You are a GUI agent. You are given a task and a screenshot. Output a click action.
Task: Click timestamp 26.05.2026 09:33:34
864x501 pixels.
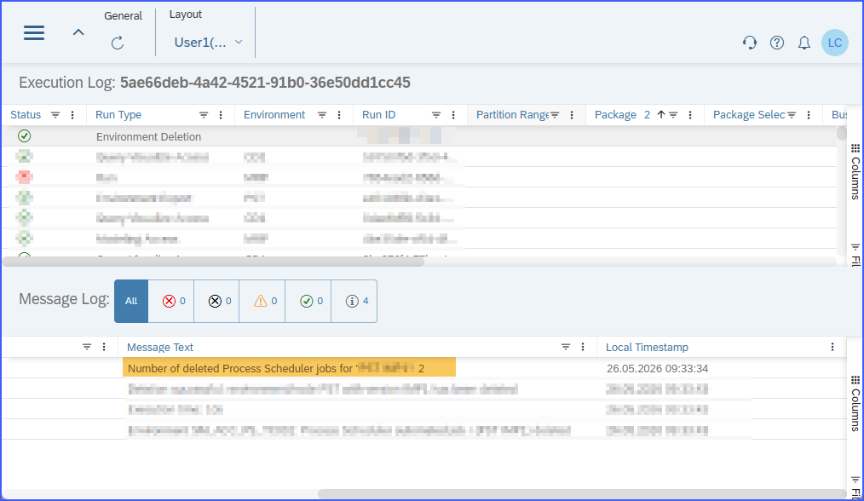tap(657, 368)
